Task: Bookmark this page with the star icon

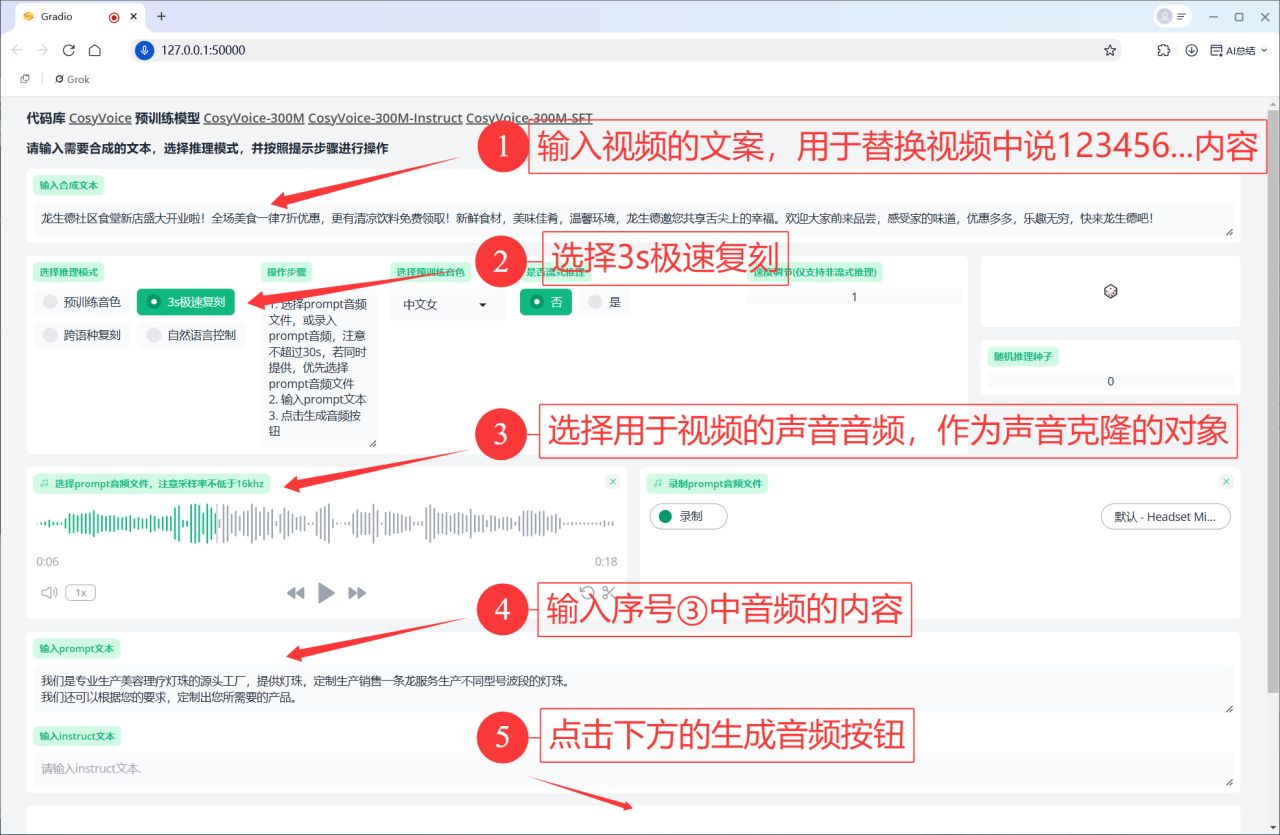Action: coord(1109,50)
